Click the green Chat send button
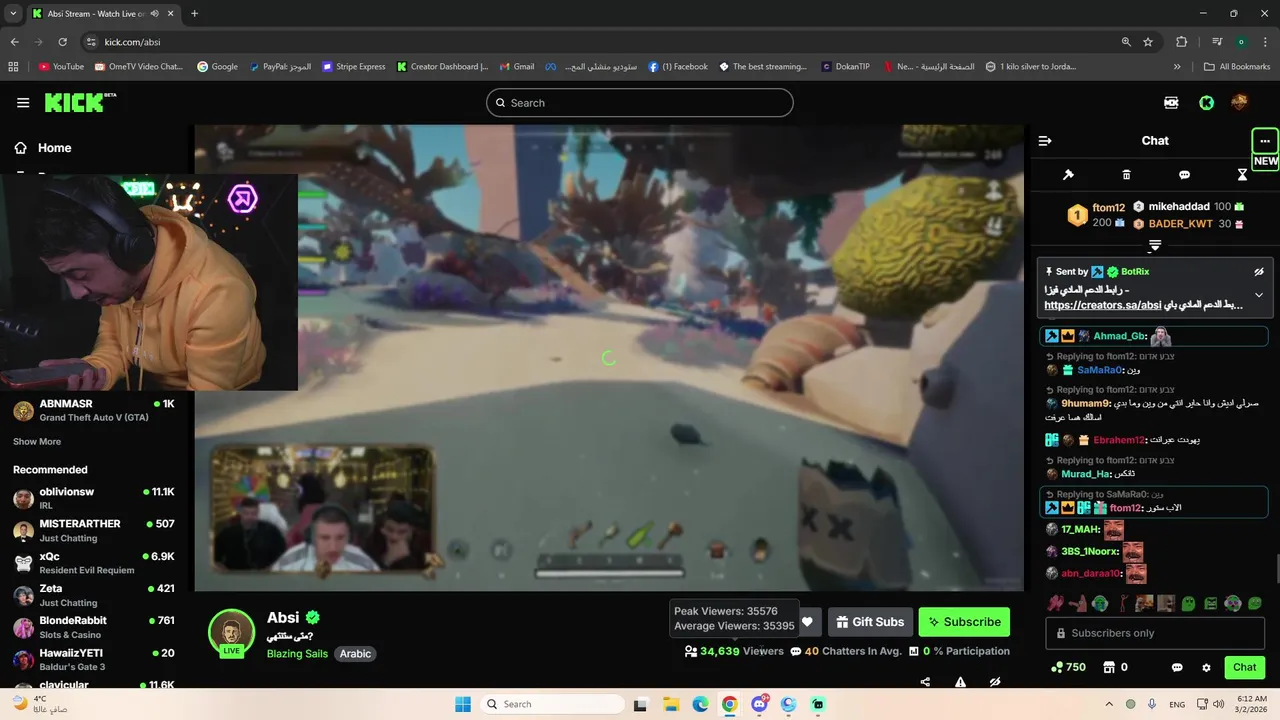The height and width of the screenshot is (720, 1280). 1244,667
